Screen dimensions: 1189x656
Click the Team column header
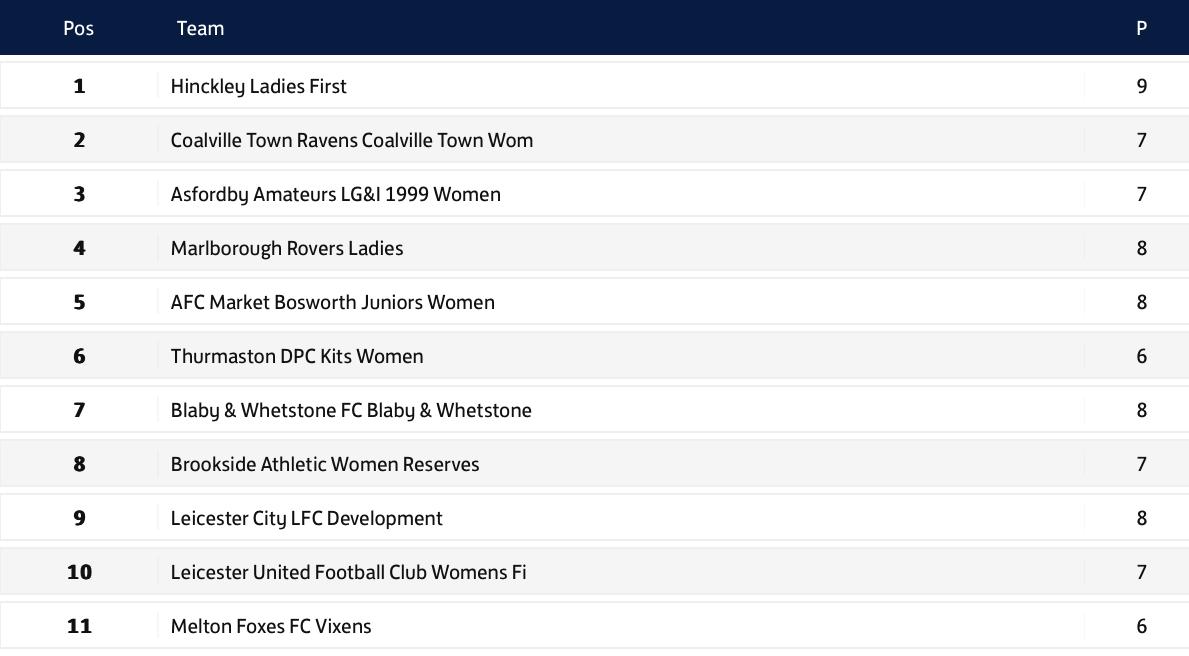200,28
